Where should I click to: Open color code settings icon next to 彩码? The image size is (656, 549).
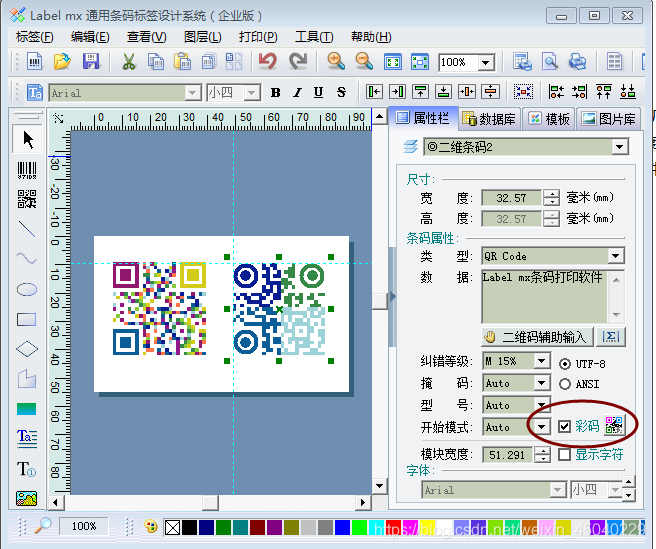coord(614,425)
